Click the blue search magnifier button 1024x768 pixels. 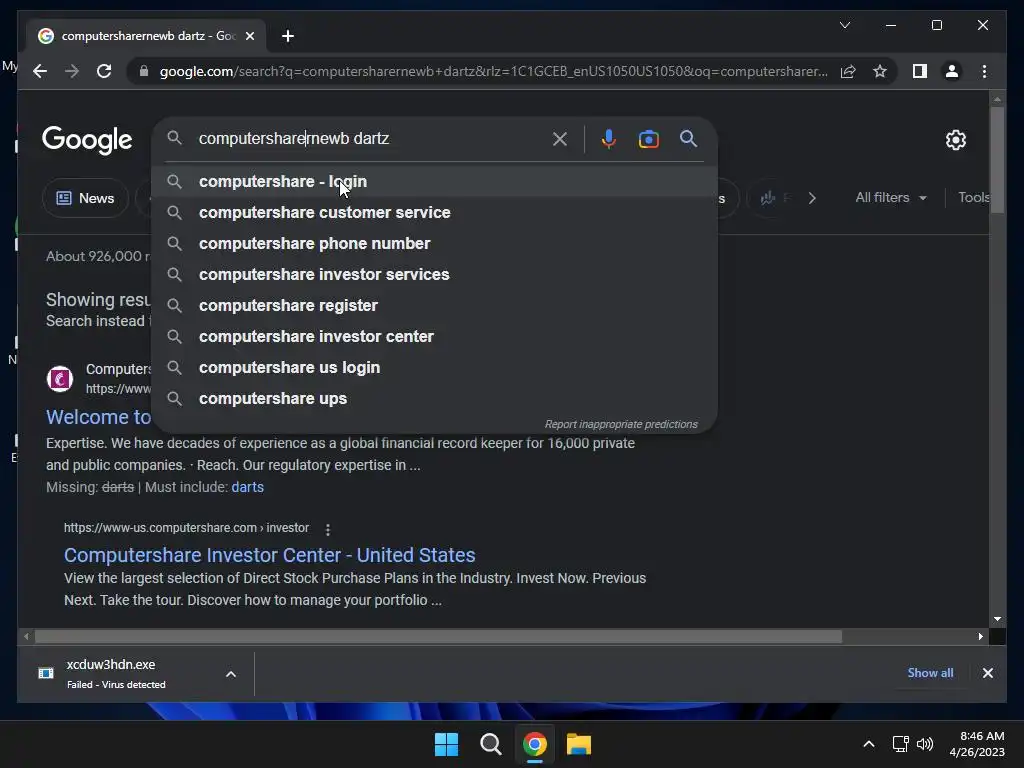[688, 138]
